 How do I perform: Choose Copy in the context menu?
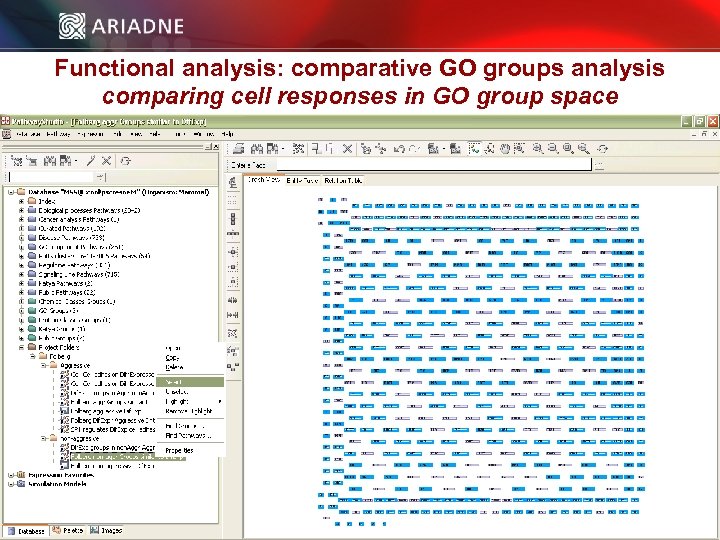pos(172,358)
